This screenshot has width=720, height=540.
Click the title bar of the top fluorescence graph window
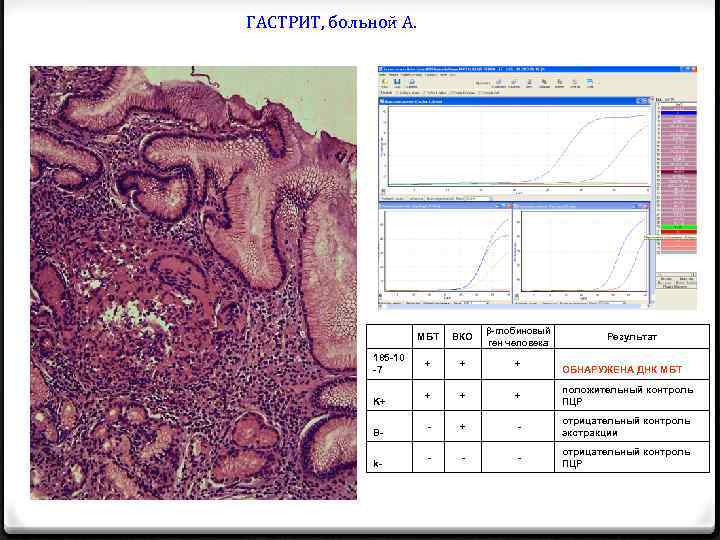[514, 101]
